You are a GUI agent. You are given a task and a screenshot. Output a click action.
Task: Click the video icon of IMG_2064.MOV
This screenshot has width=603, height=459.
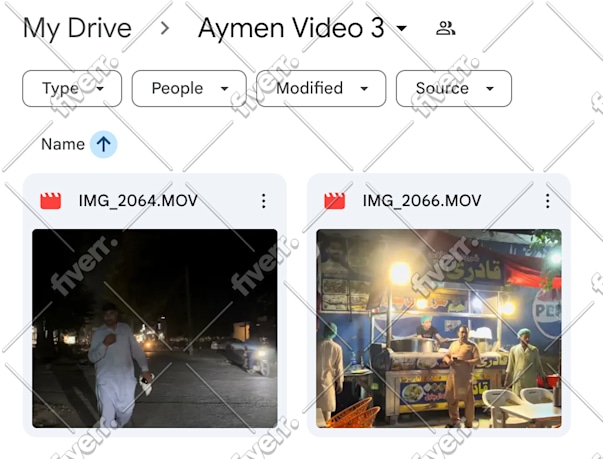coord(50,201)
